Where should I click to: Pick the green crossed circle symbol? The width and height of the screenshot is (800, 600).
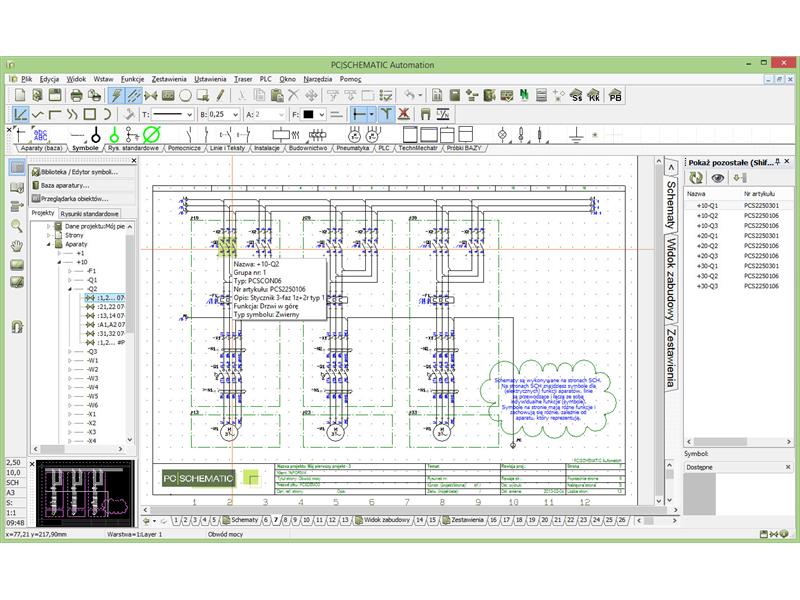click(151, 135)
